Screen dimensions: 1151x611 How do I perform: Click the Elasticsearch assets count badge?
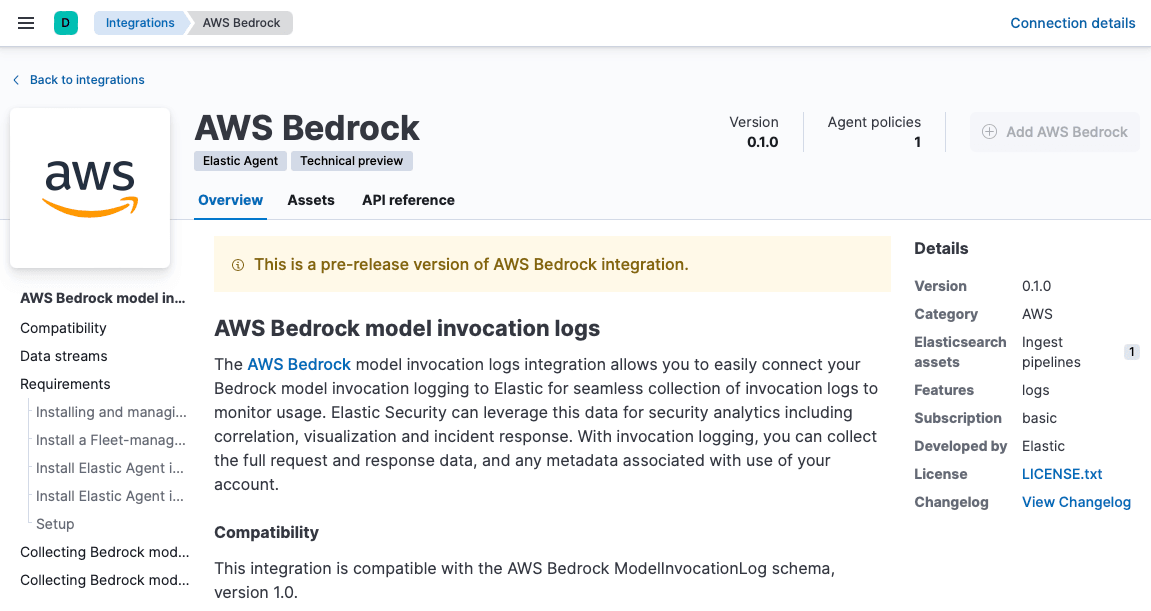(1132, 352)
